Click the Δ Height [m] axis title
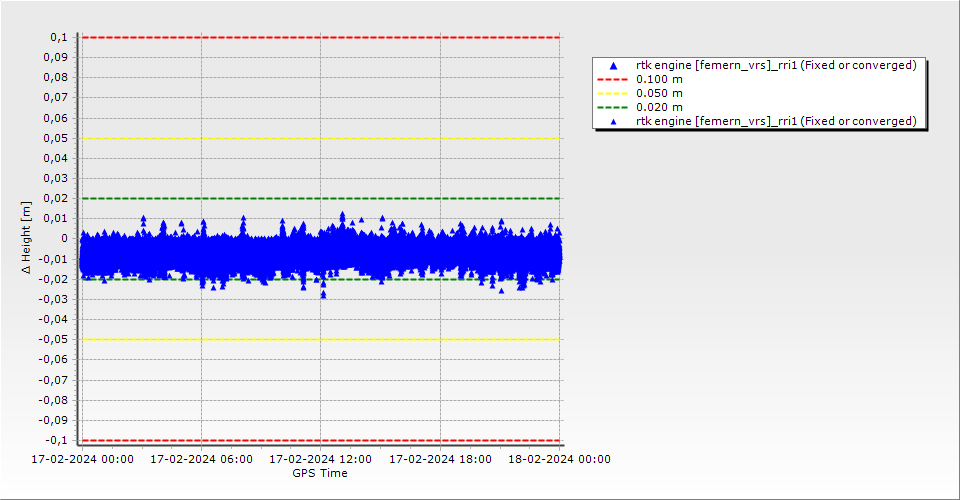 tap(27, 238)
